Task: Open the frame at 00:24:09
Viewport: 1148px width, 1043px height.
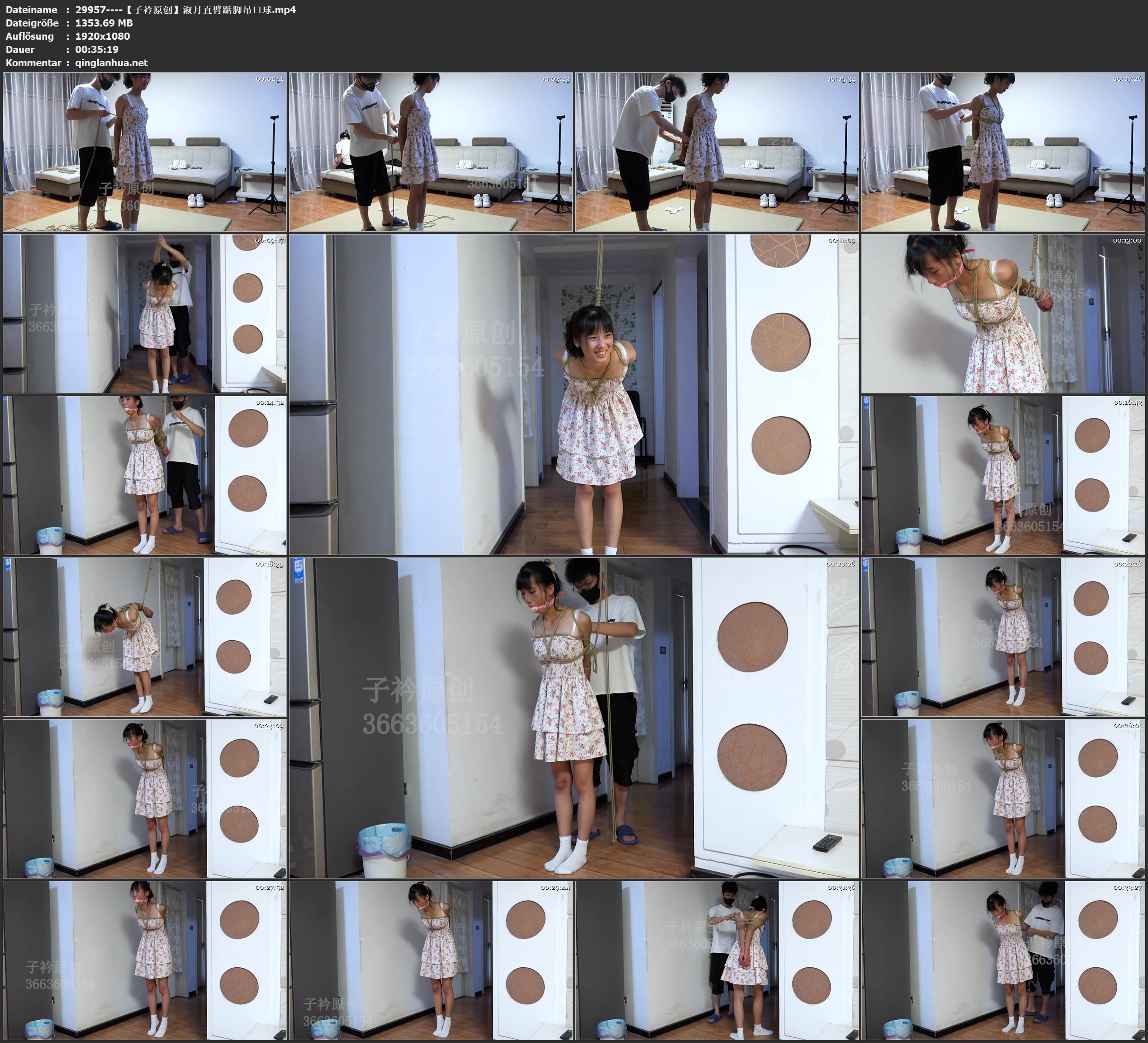Action: (145, 798)
